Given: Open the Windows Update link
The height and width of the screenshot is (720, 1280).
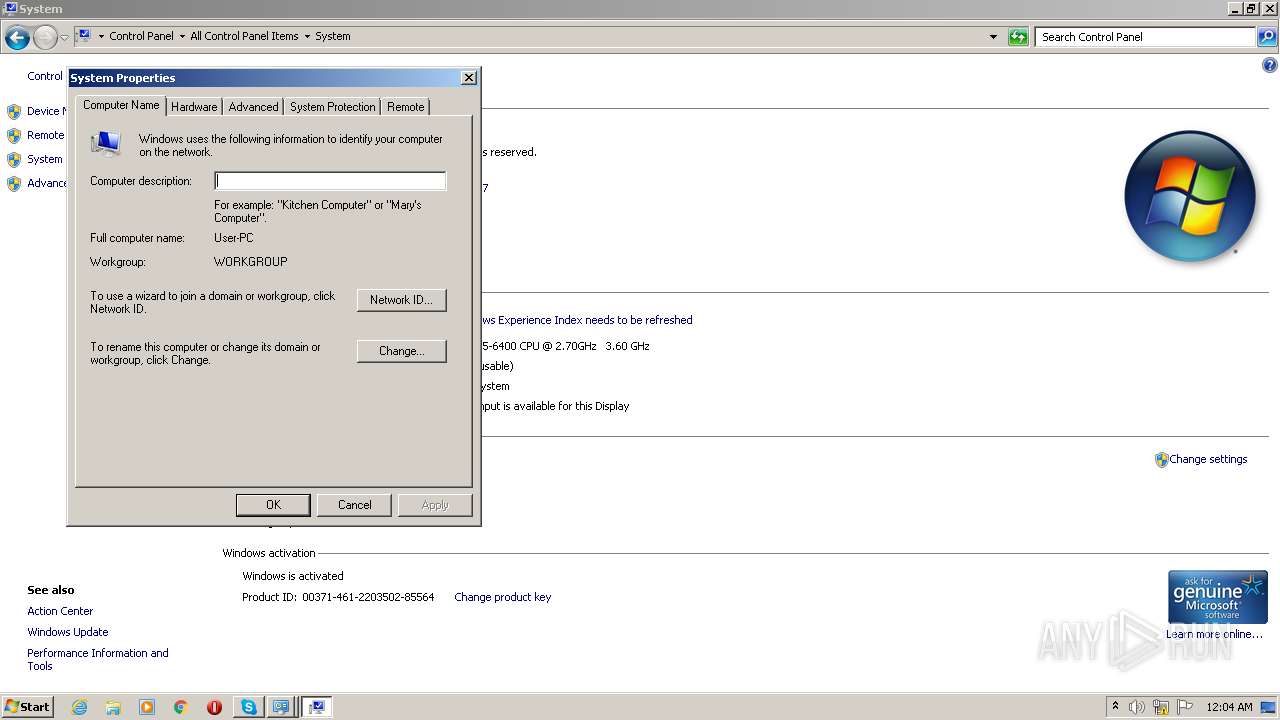Looking at the screenshot, I should [x=68, y=632].
